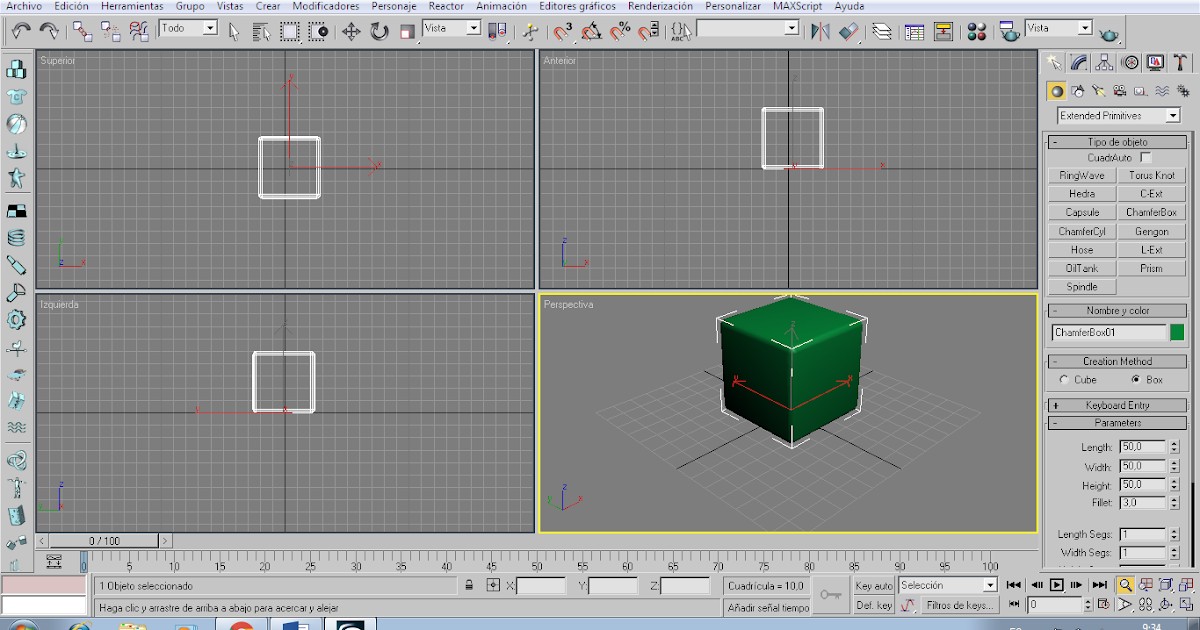Collapse the Parameters rollout
Screen dimensions: 1200x630
[1117, 422]
